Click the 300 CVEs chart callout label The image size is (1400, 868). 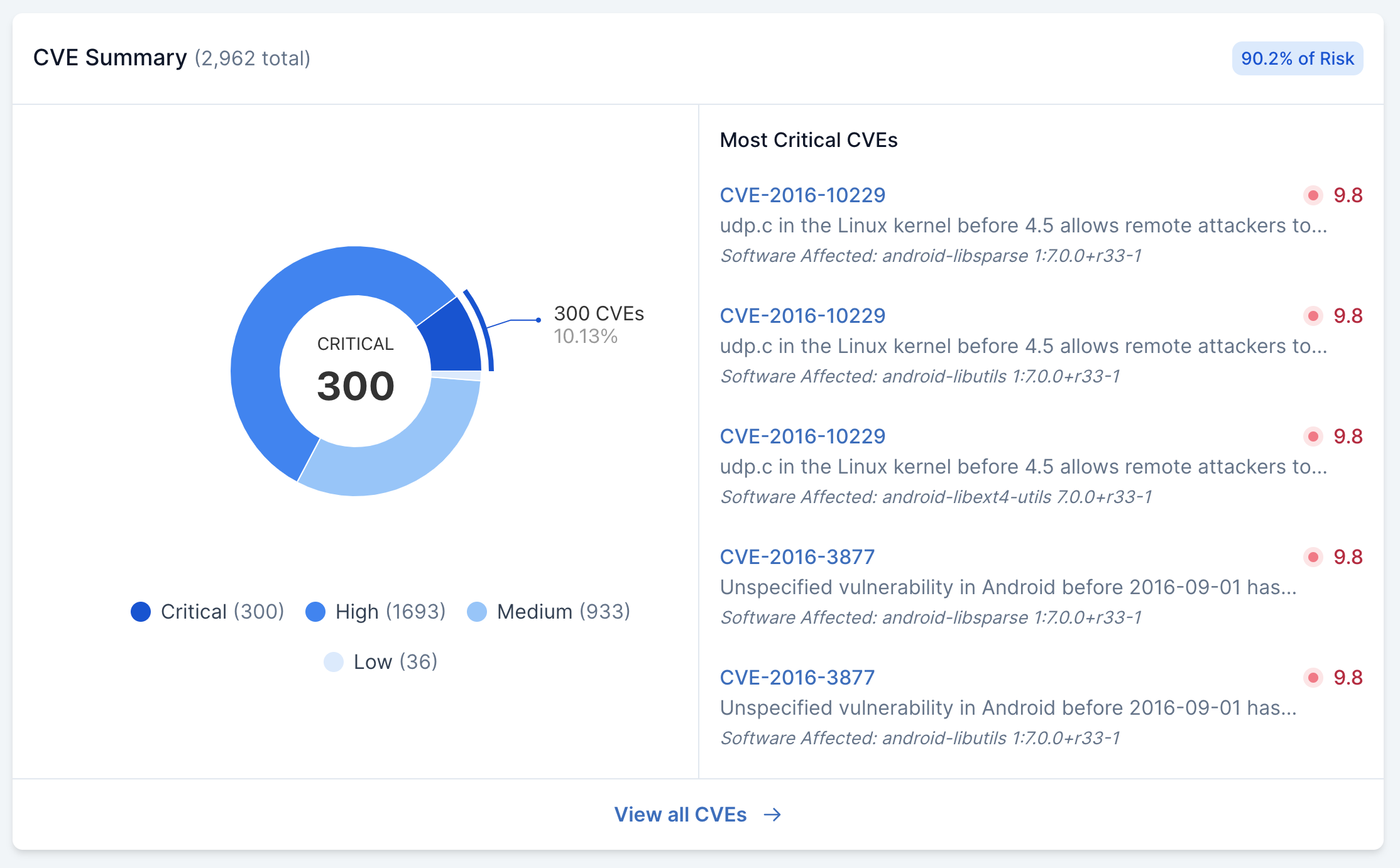pos(599,313)
